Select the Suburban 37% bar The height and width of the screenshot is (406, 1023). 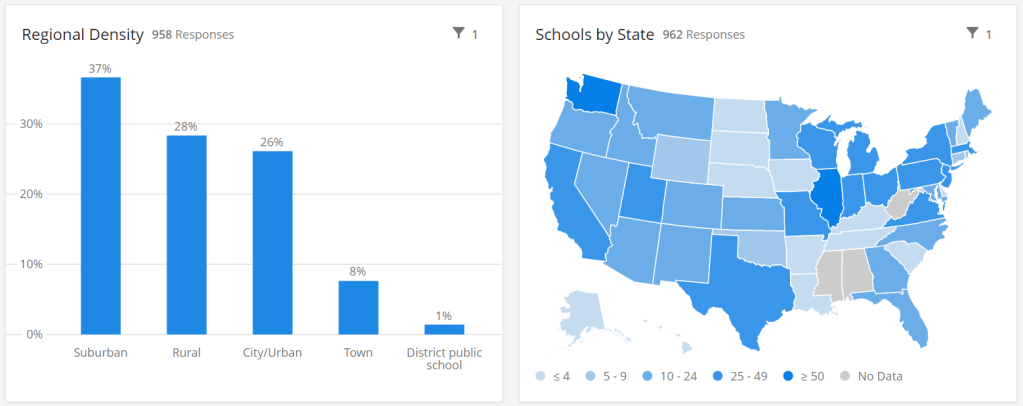[101, 205]
